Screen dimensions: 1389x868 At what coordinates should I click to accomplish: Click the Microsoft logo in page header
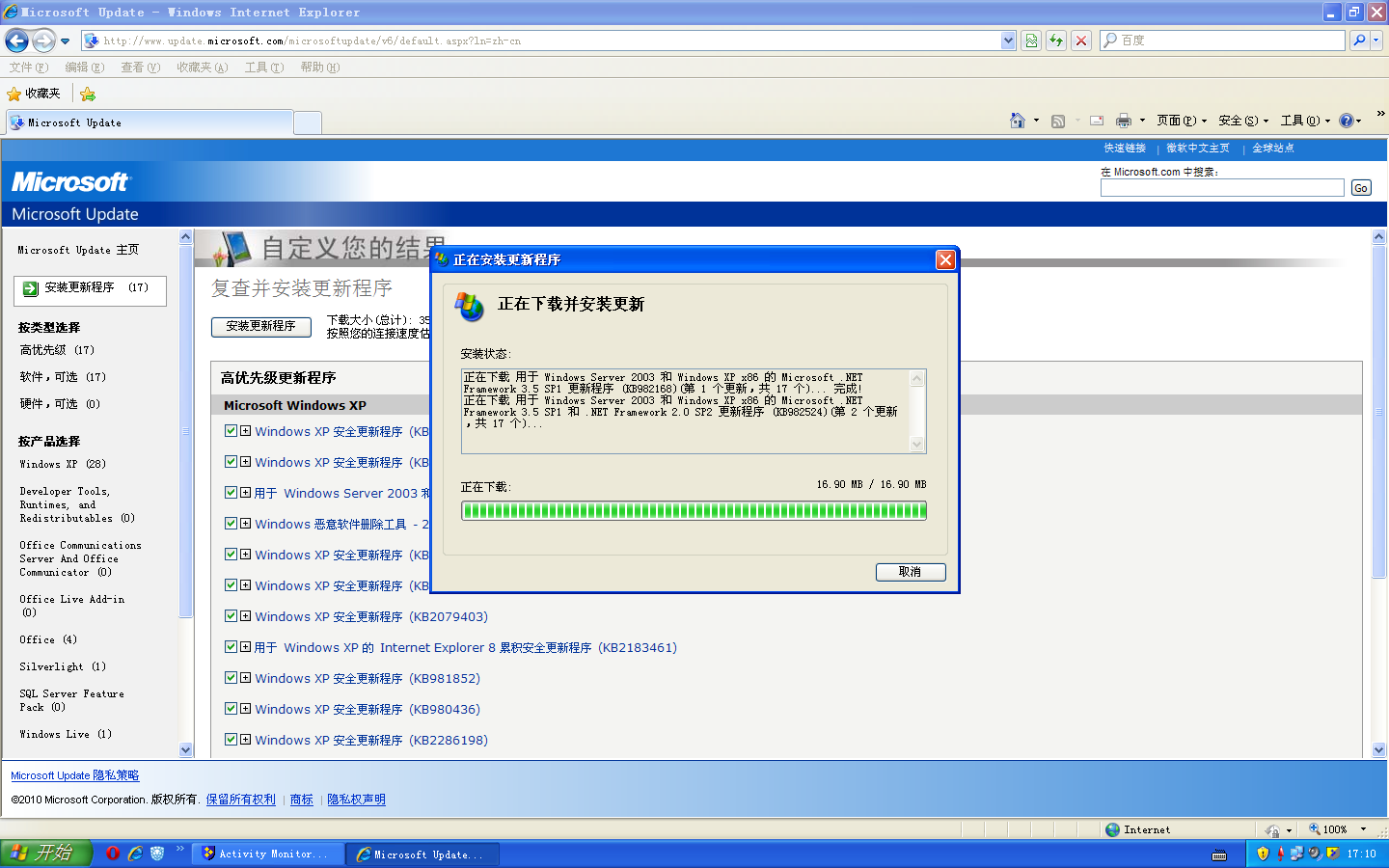tap(69, 182)
